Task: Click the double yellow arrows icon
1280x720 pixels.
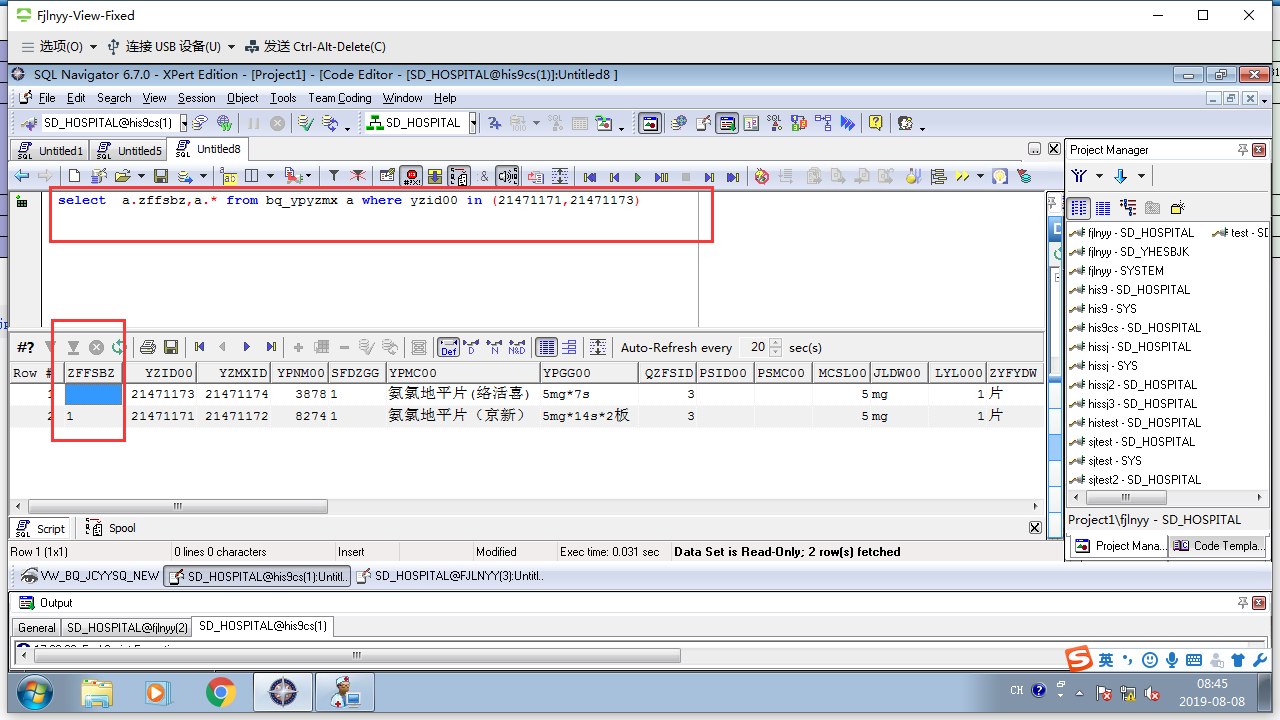Action: [x=961, y=176]
